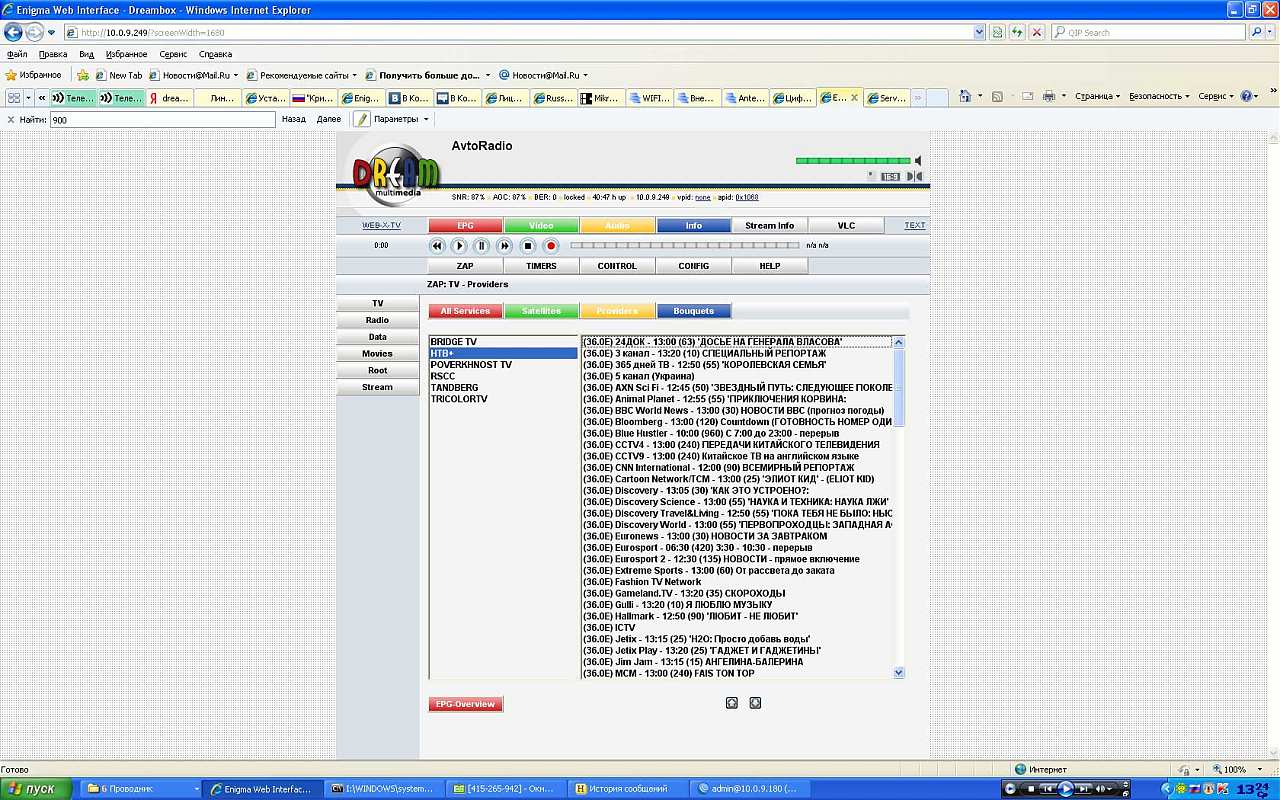Open the green Video tab
The width and height of the screenshot is (1280, 800).
tap(541, 225)
